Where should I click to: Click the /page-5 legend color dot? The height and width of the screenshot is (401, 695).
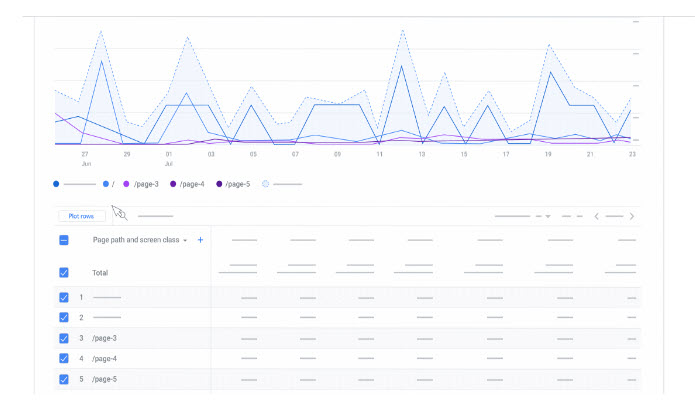[219, 184]
